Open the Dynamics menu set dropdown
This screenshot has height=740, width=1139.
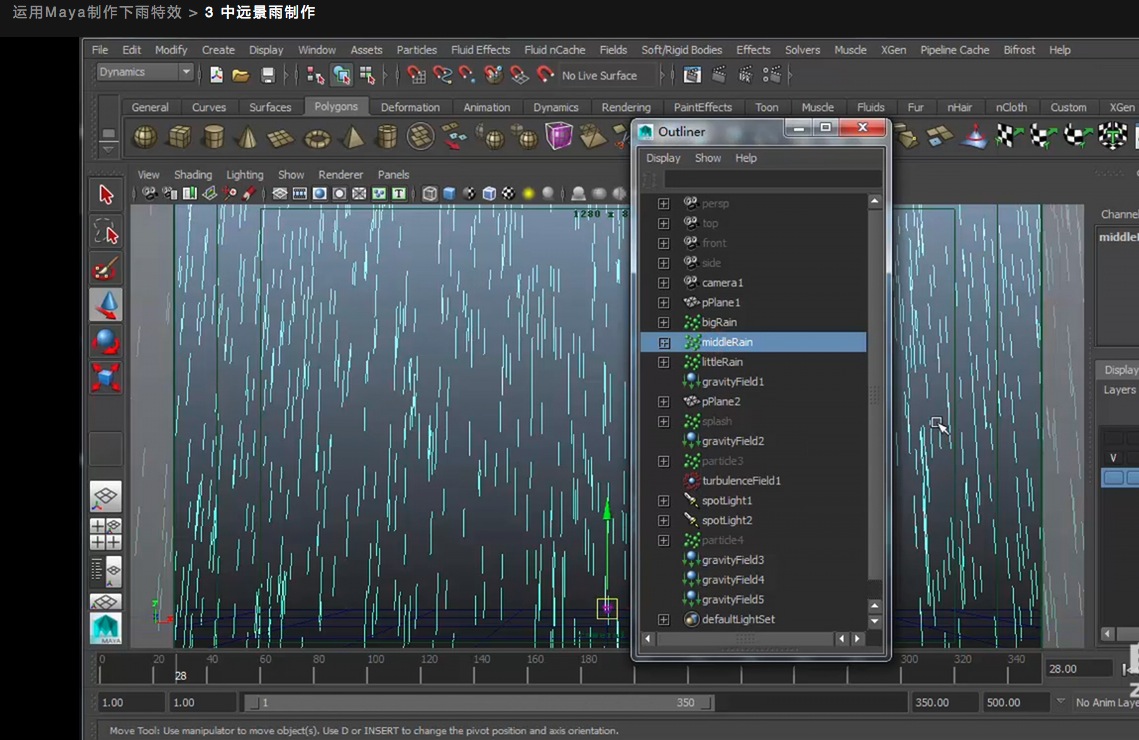(x=145, y=72)
